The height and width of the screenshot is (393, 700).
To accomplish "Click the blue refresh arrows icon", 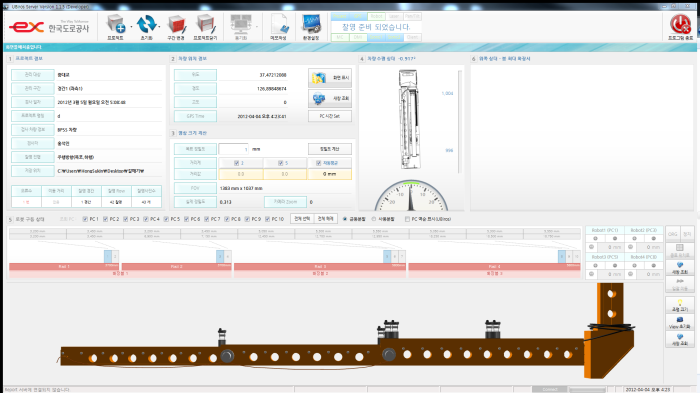I will [146, 24].
